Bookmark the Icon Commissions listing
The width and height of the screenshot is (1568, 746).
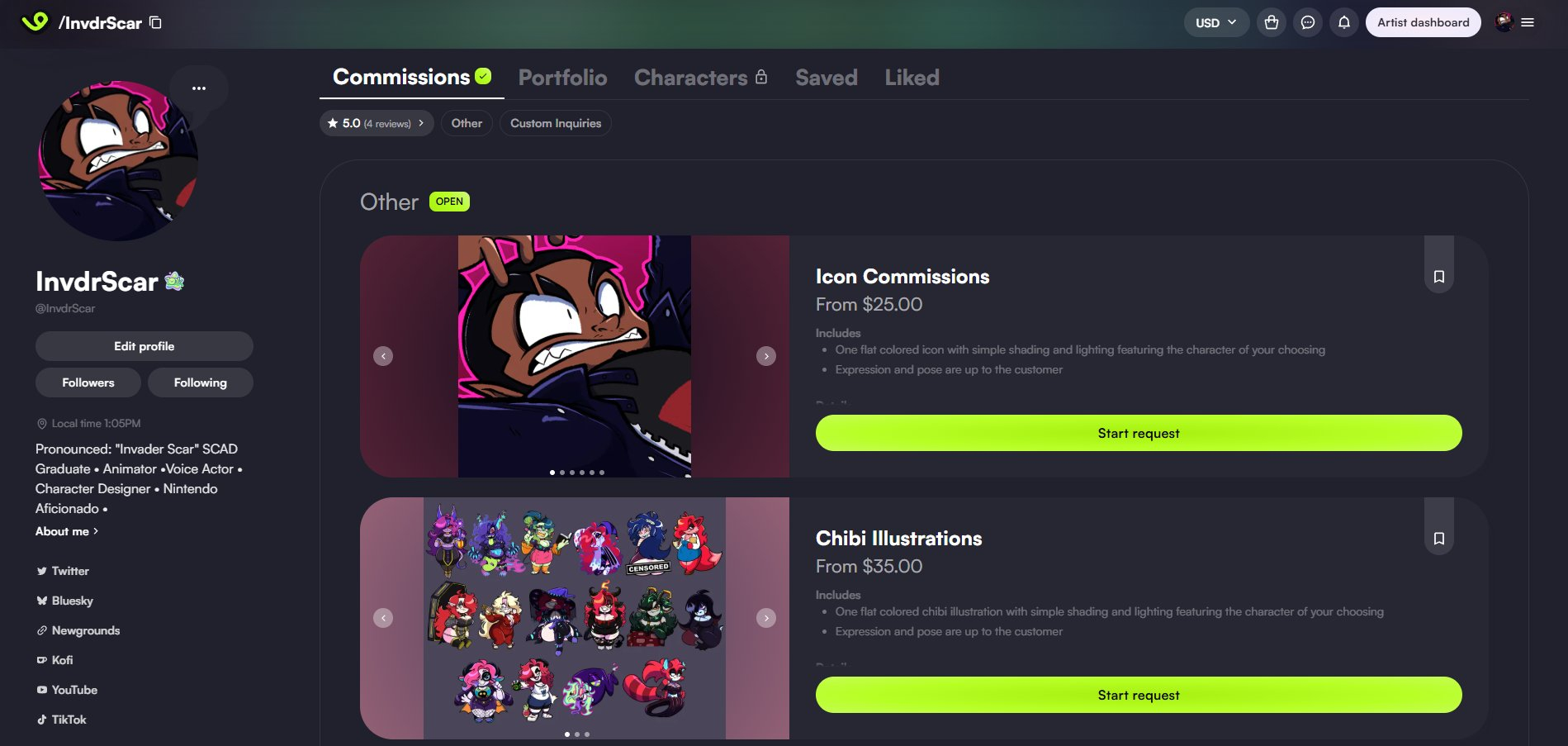tap(1439, 277)
